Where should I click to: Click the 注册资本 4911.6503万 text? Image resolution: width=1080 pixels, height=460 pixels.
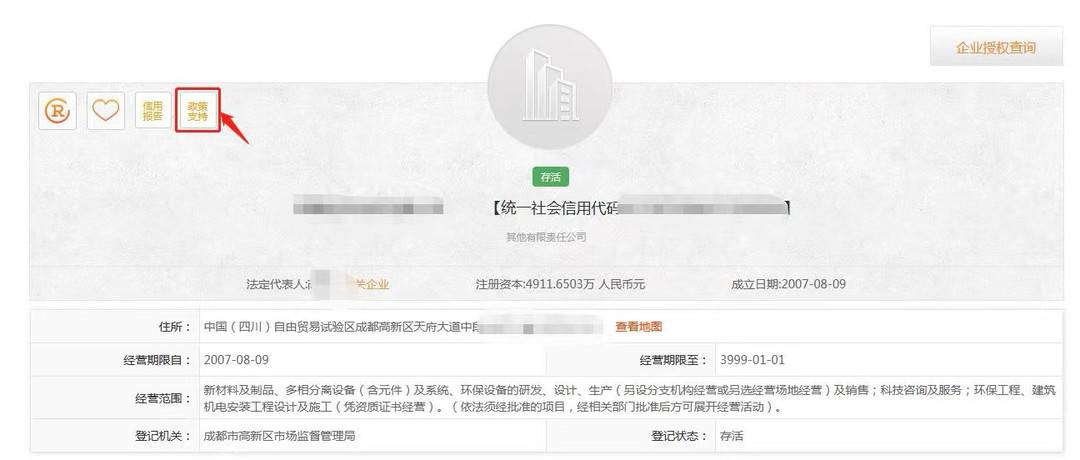point(560,284)
